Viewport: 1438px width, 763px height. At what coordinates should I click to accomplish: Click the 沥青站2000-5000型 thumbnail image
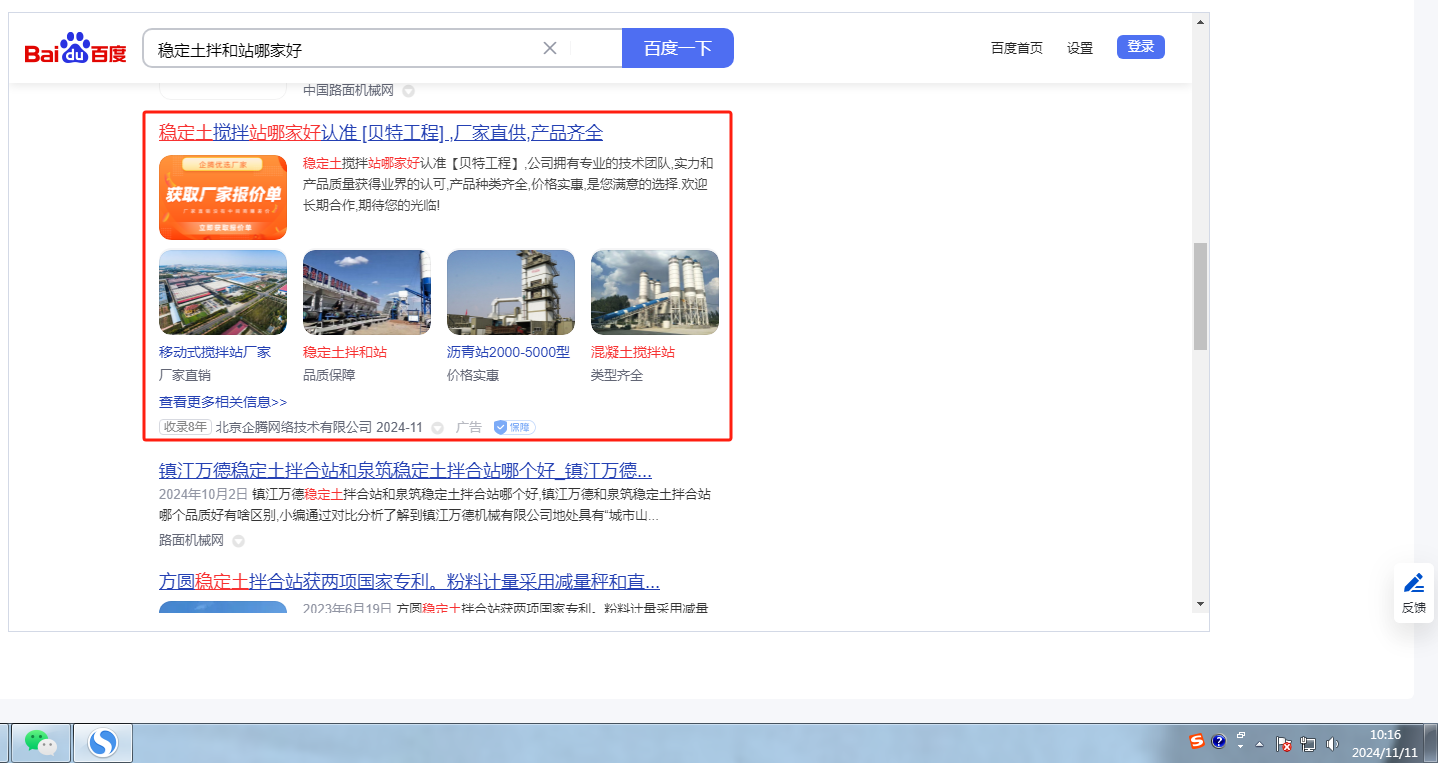(x=510, y=292)
